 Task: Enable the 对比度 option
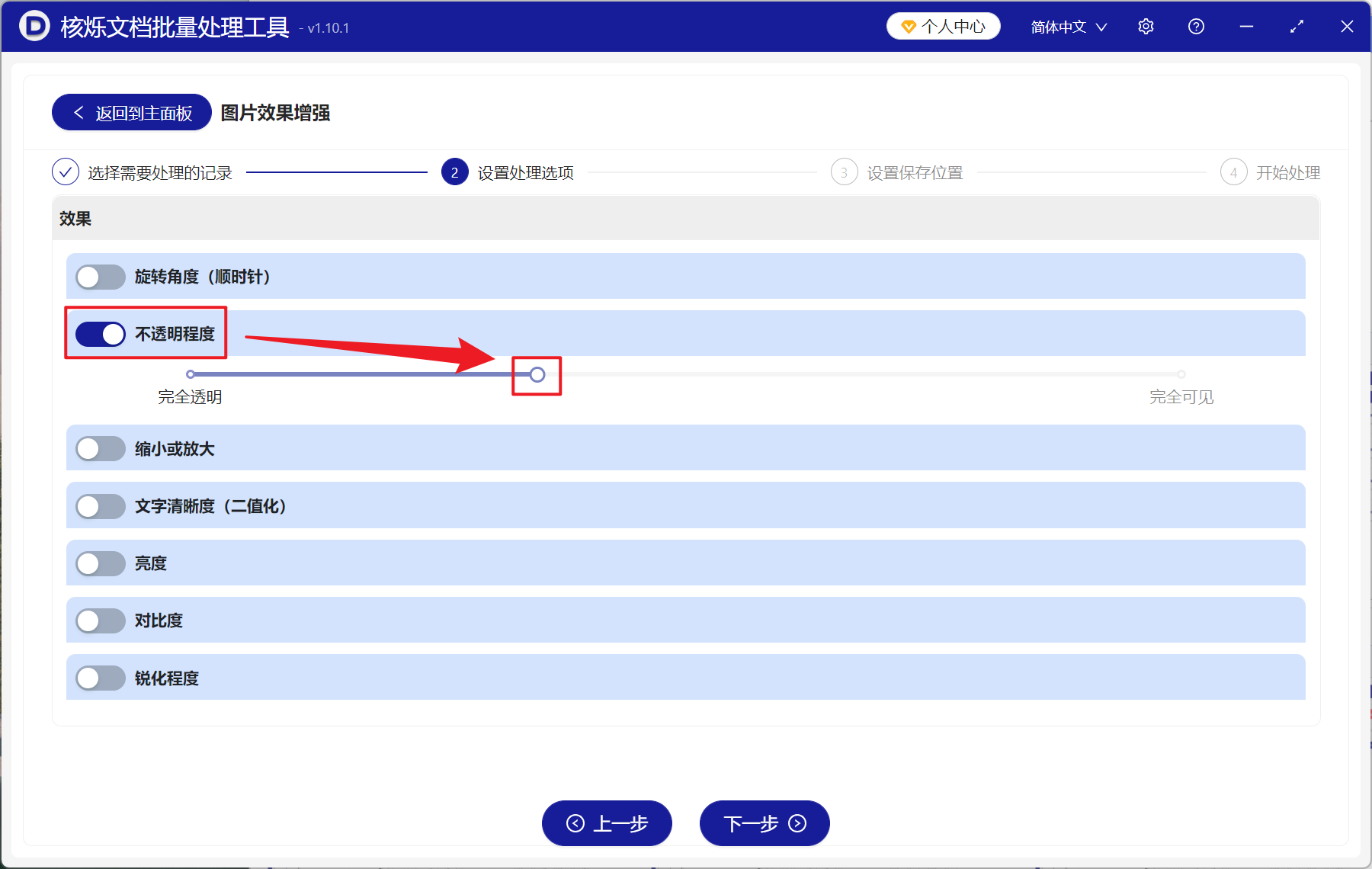click(100, 620)
